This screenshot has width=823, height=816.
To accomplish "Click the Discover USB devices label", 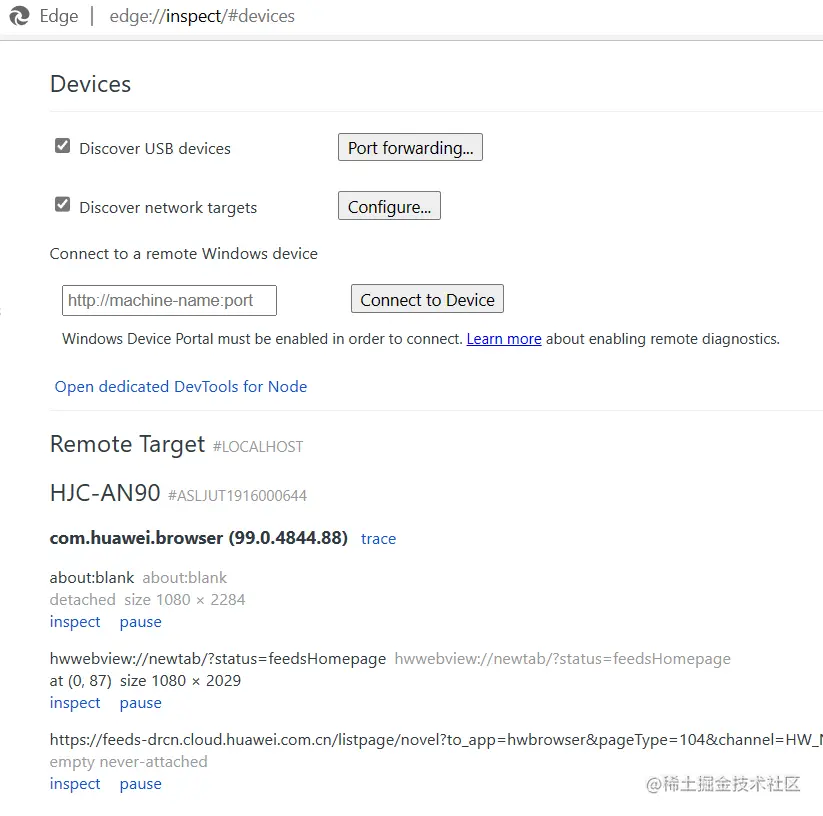I will pyautogui.click(x=155, y=149).
